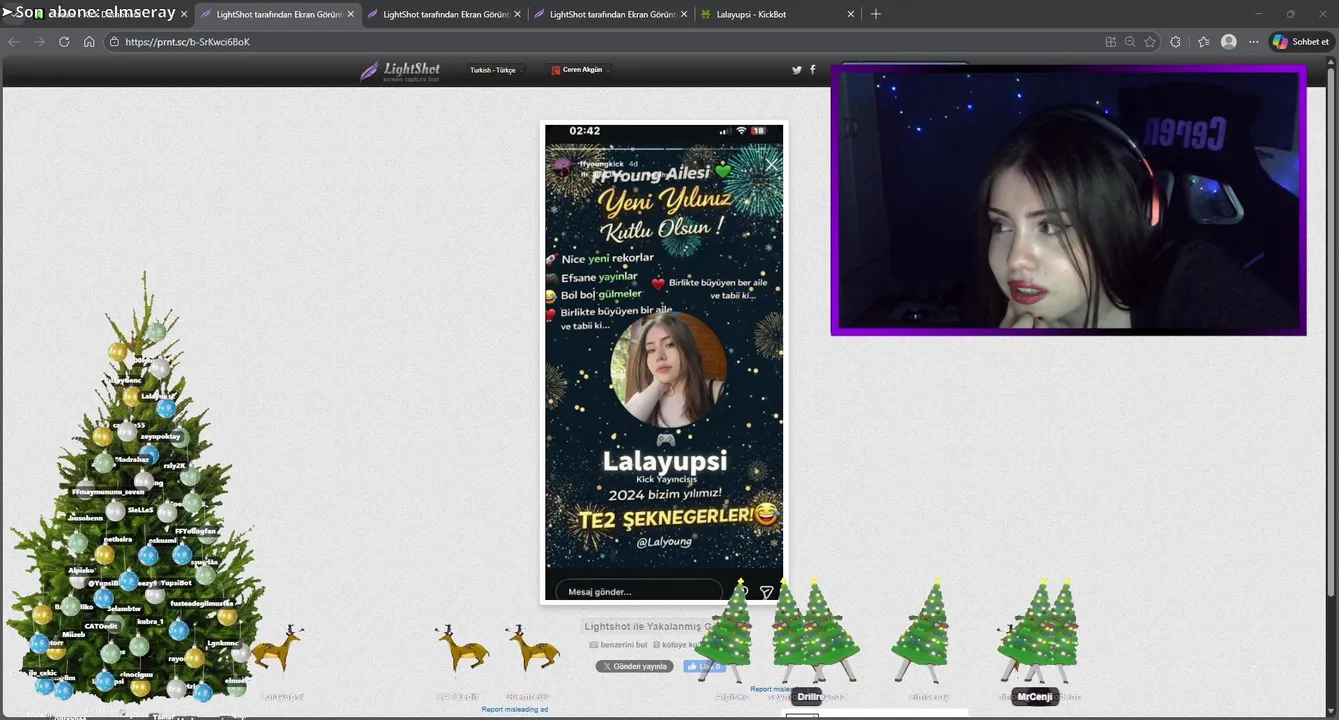Expand the Turkish - Türkçe language dropdown
1339x720 pixels.
(496, 70)
